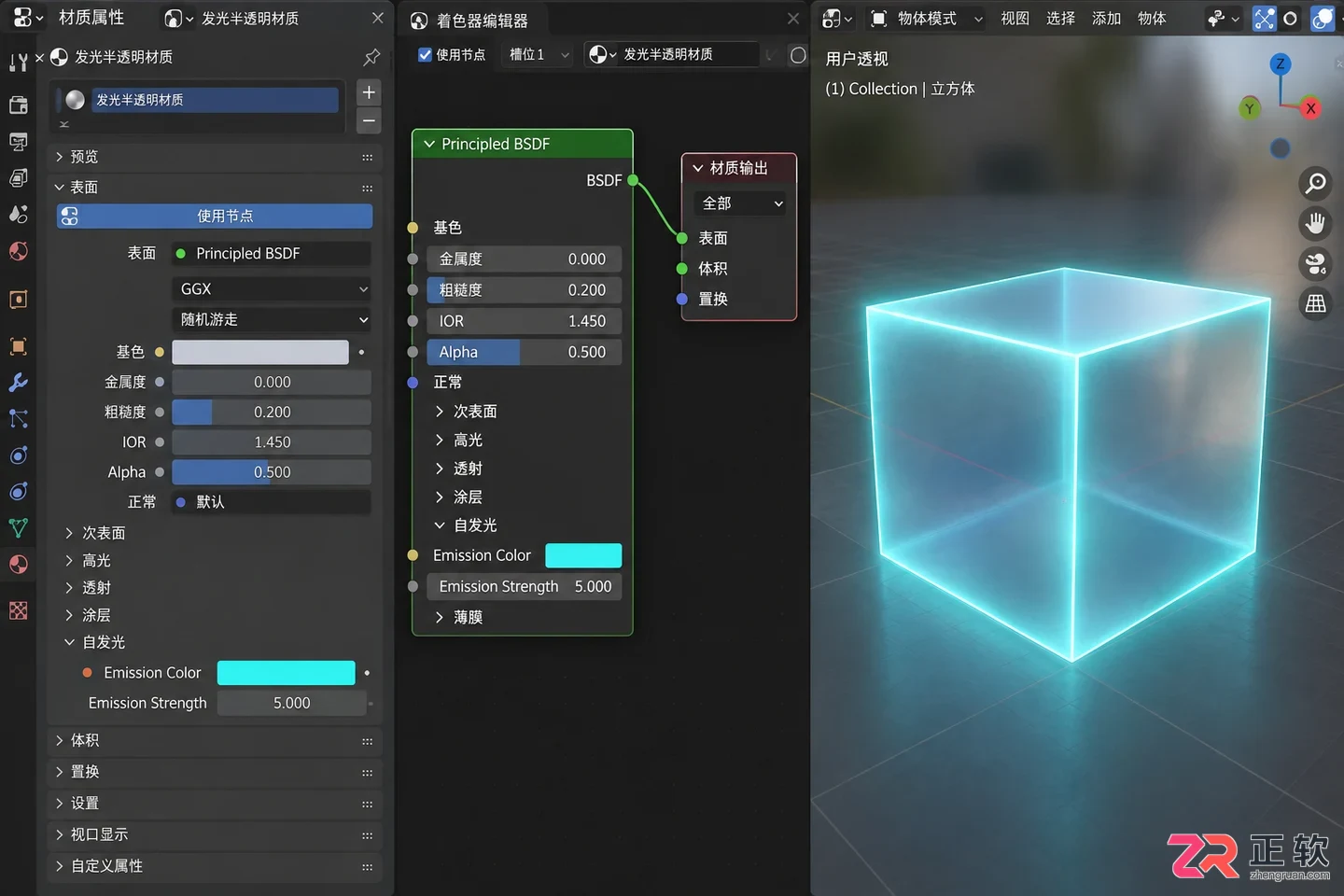Open the Object Data green triangle tab

pyautogui.click(x=18, y=528)
